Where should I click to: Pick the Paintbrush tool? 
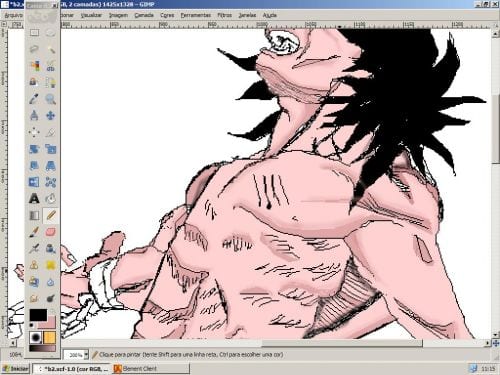point(34,232)
